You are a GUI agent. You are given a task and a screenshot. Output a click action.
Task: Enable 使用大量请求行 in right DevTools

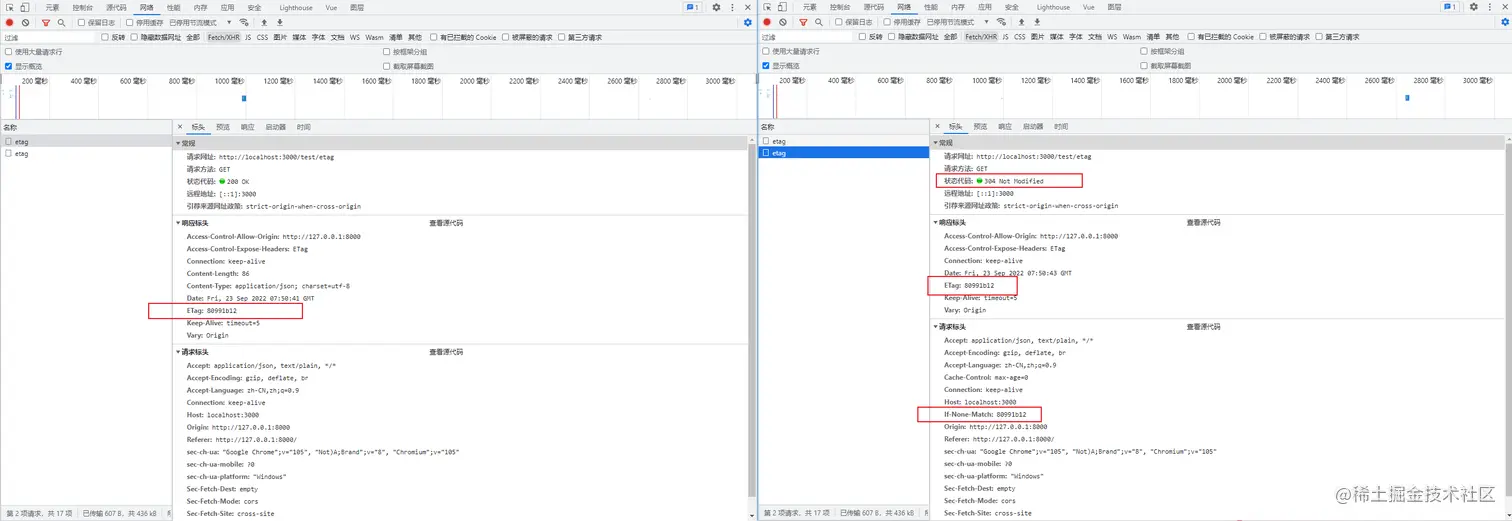click(766, 51)
